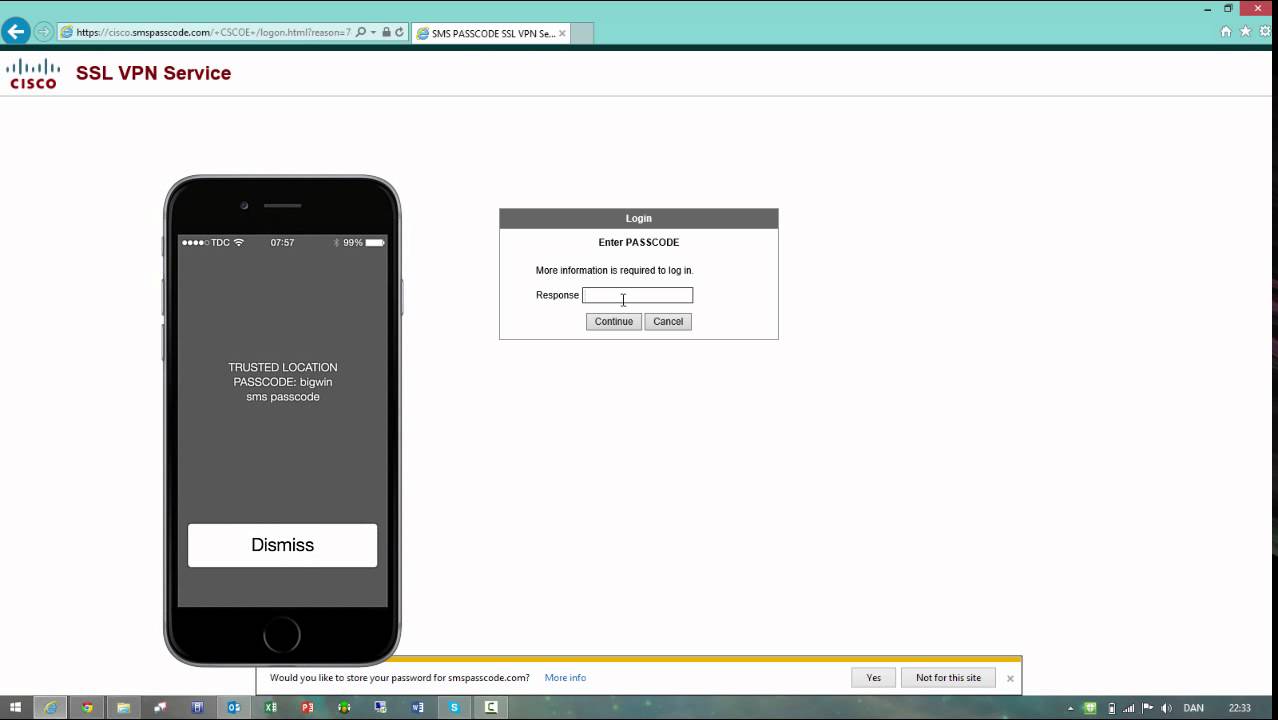Open the Windows Start button
This screenshot has width=1278, height=720.
pos(15,707)
